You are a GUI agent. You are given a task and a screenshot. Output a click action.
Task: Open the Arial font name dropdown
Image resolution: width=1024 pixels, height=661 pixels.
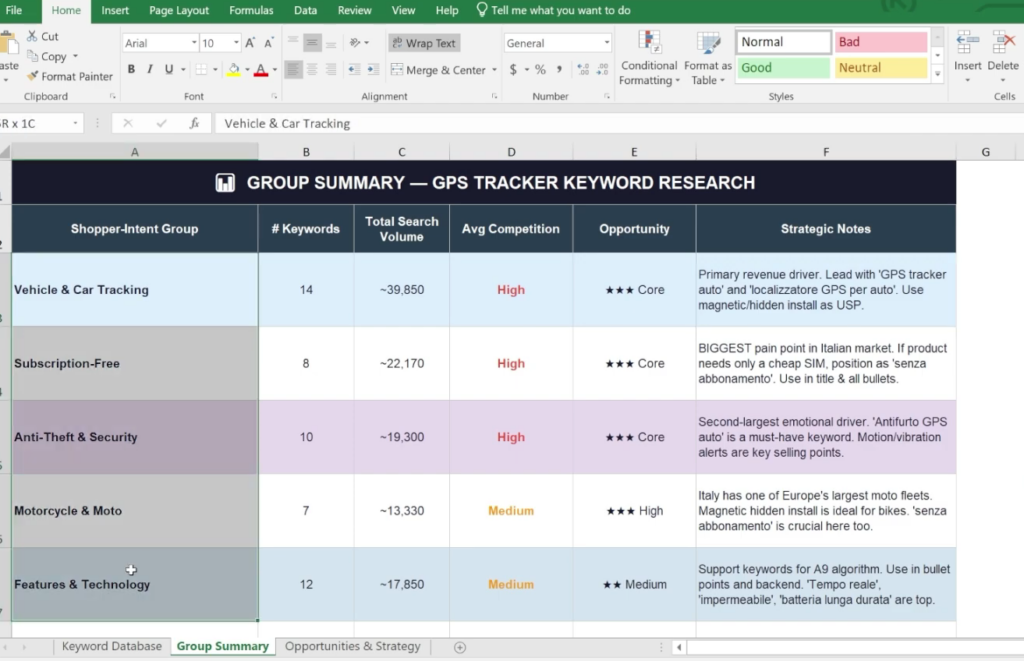(x=193, y=43)
